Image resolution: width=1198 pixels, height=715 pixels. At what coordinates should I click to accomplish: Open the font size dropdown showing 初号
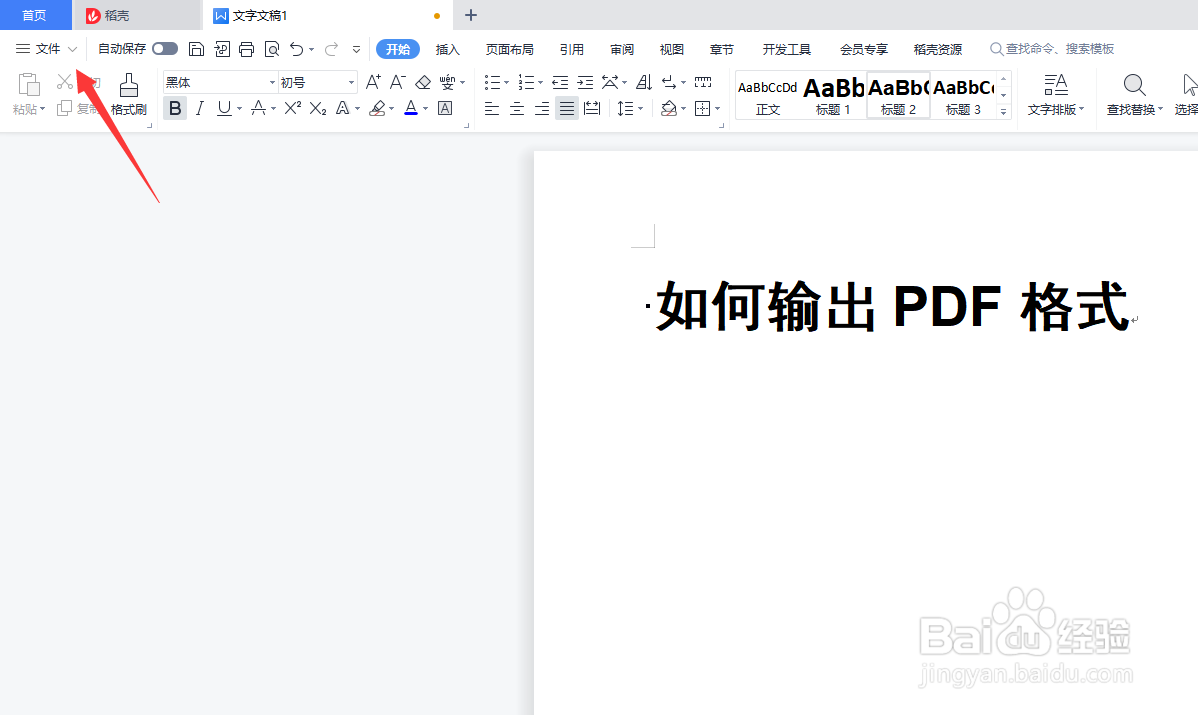[348, 82]
